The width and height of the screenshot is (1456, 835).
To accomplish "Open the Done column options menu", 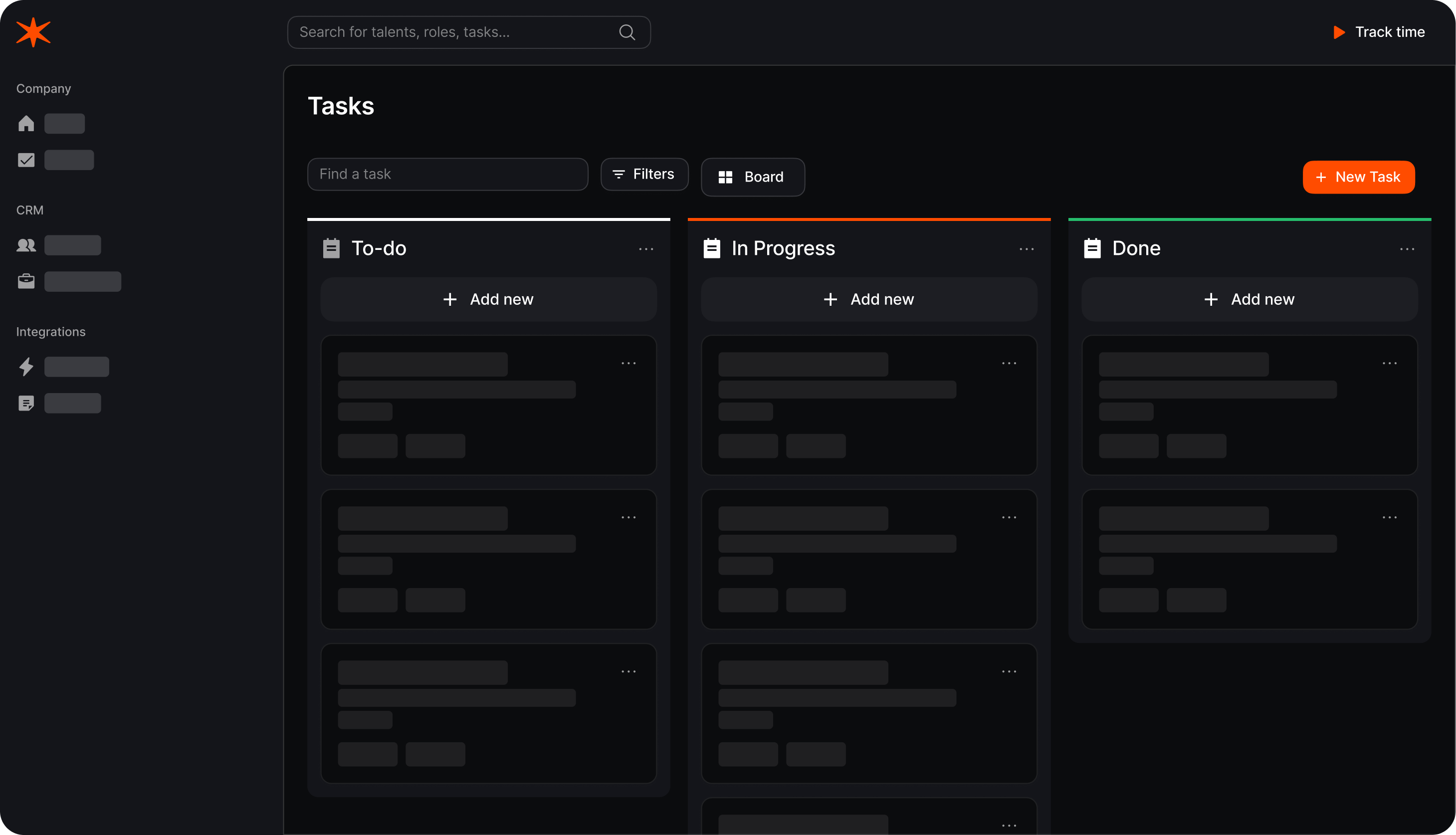I will click(1407, 249).
